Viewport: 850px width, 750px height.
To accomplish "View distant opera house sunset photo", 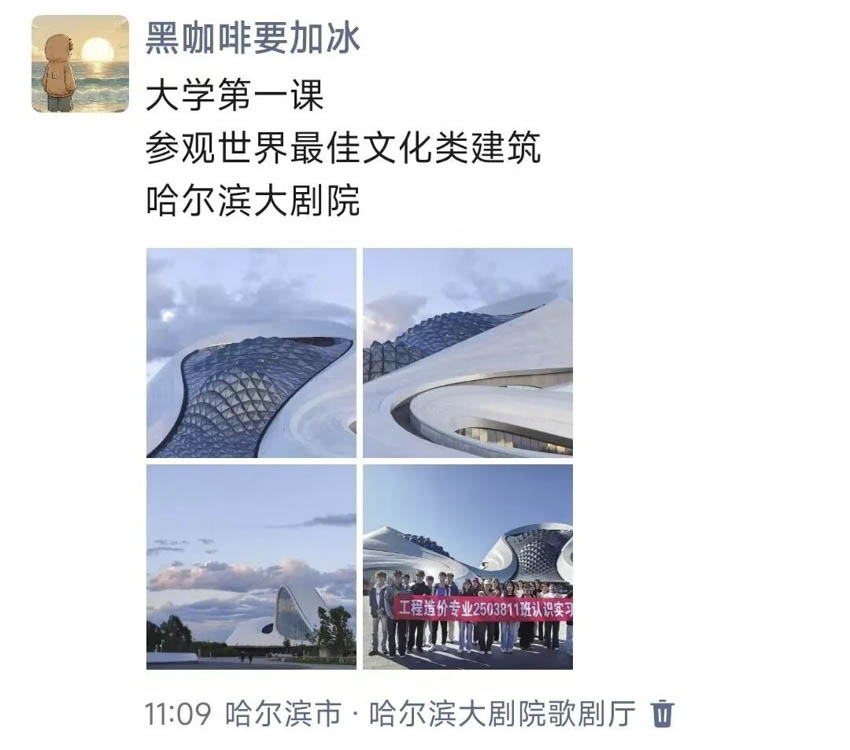I will (x=251, y=567).
